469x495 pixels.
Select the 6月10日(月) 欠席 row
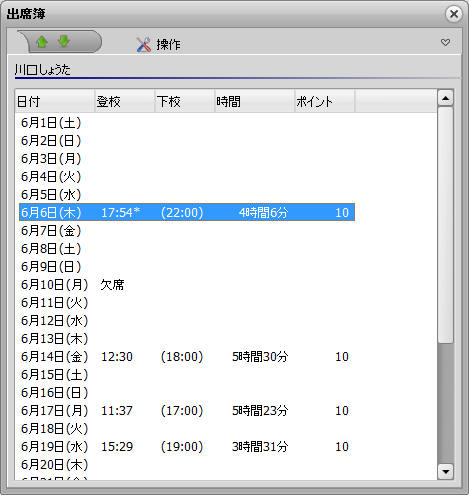click(187, 285)
